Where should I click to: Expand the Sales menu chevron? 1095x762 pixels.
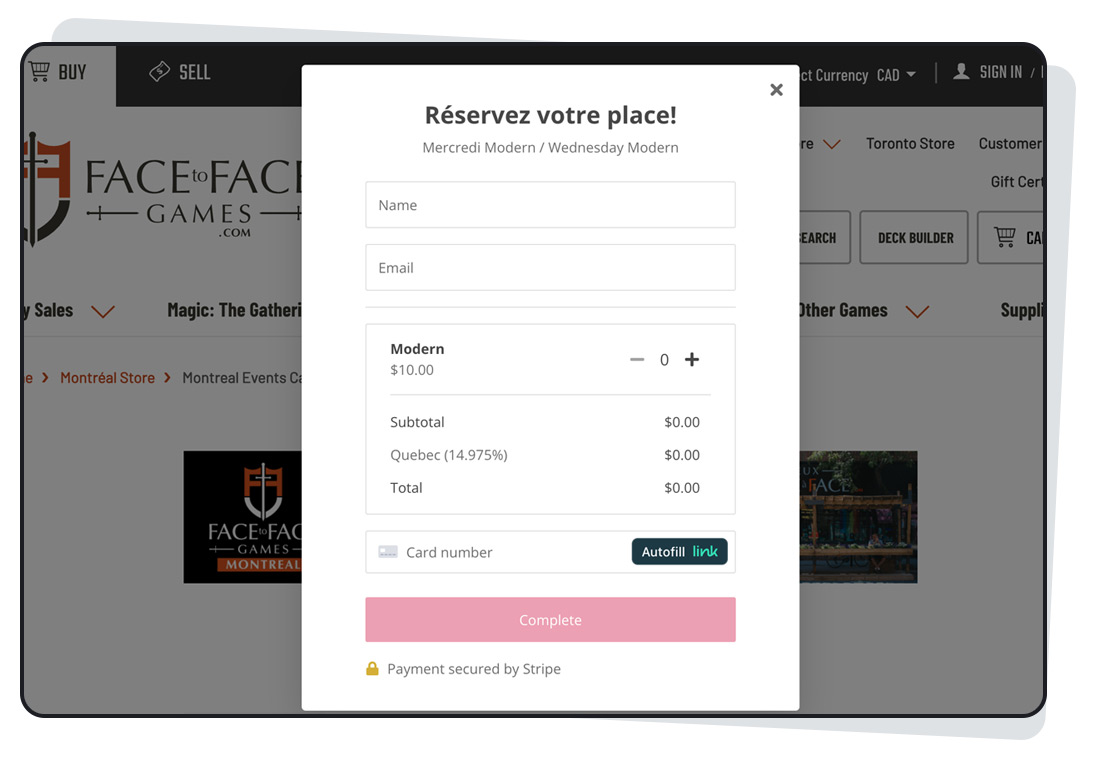103,312
